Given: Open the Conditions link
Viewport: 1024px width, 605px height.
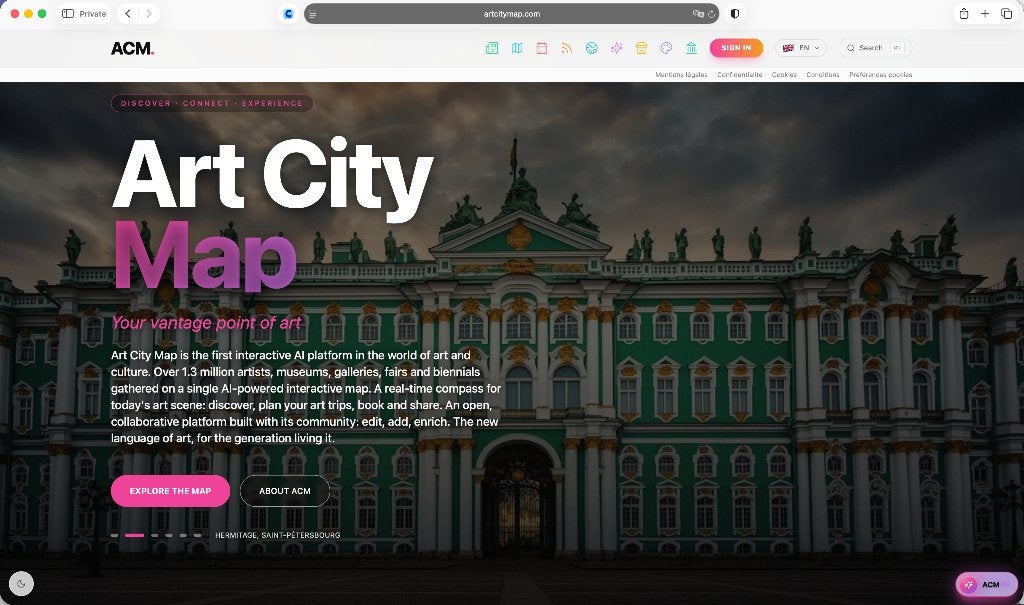Looking at the screenshot, I should point(822,74).
